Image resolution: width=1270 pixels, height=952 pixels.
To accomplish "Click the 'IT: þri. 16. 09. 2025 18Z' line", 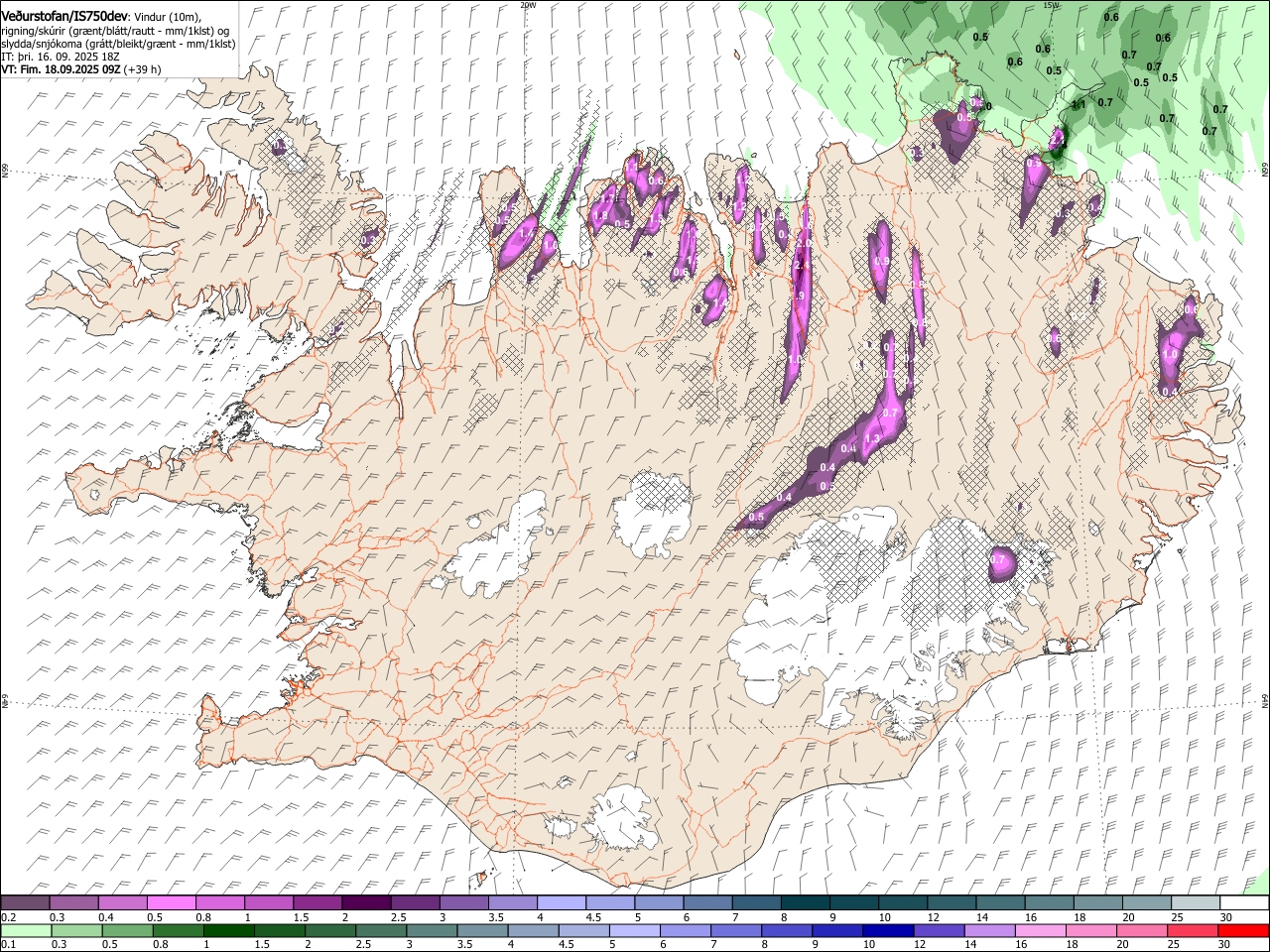I will 61,57.
